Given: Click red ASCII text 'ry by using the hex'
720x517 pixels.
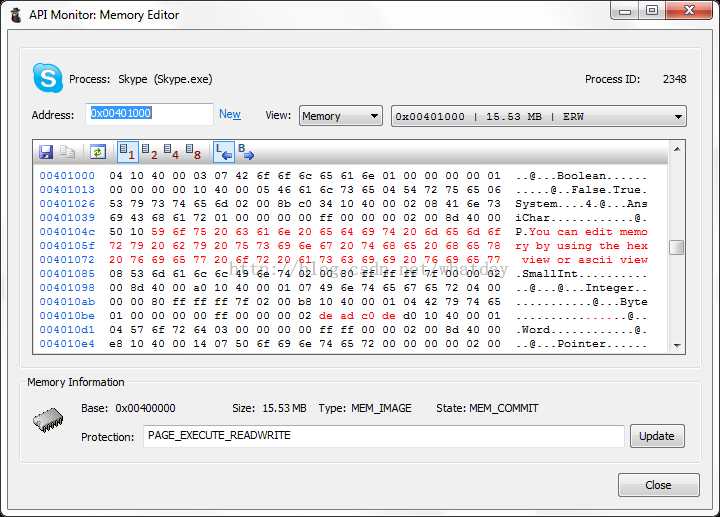Looking at the screenshot, I should coord(581,246).
